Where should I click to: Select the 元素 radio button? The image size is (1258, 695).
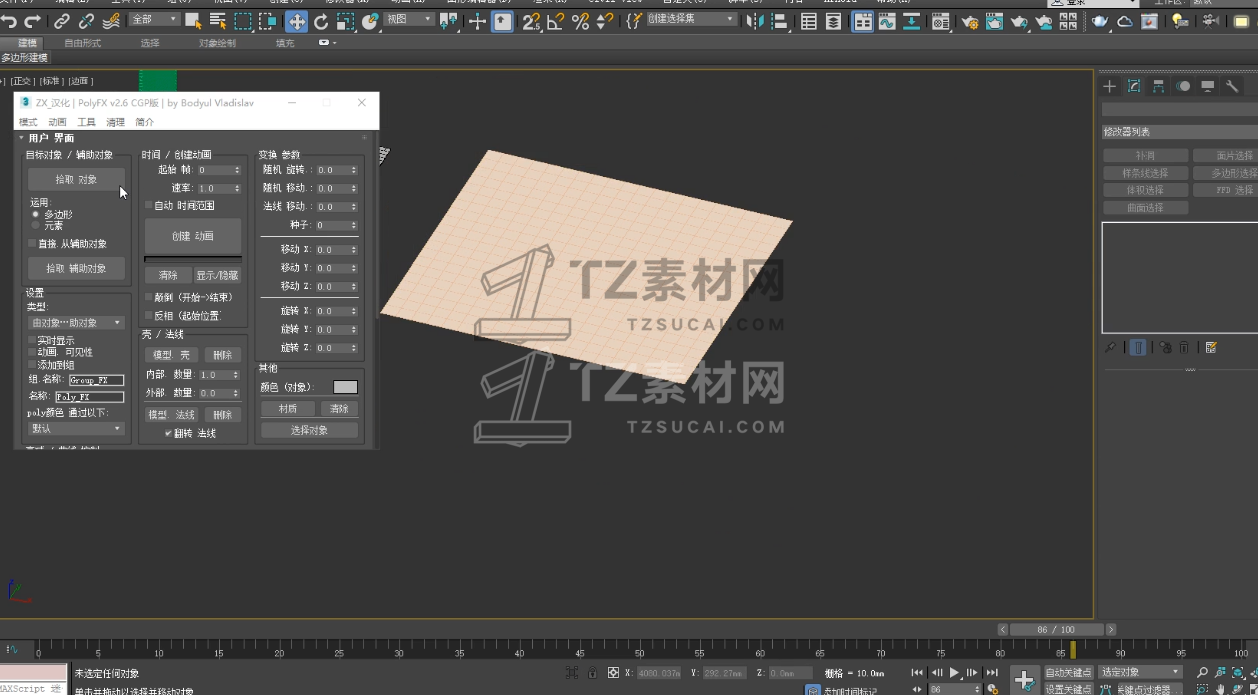(x=36, y=226)
